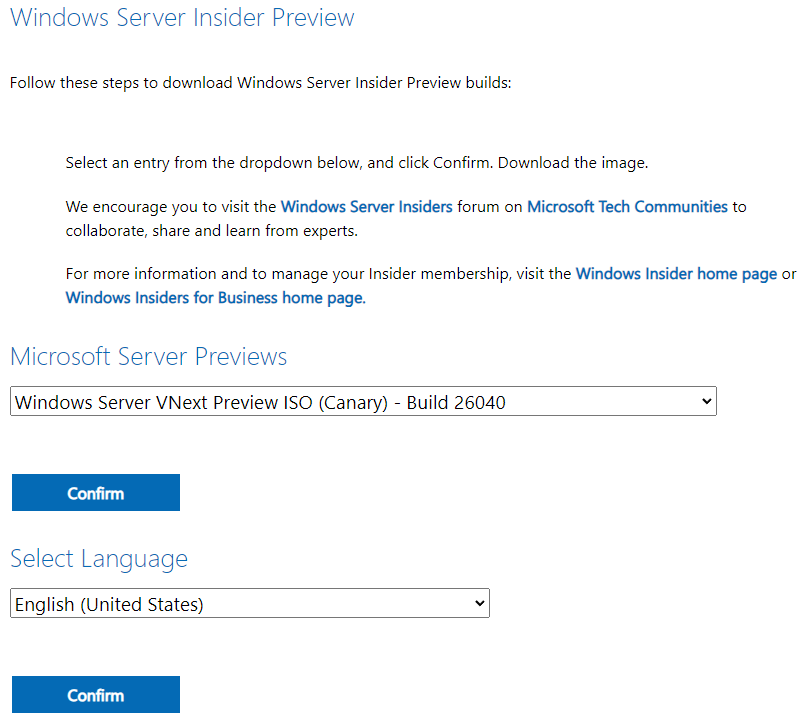Open the Windows Server Insiders forum link
Image resolution: width=803 pixels, height=725 pixels.
(366, 207)
